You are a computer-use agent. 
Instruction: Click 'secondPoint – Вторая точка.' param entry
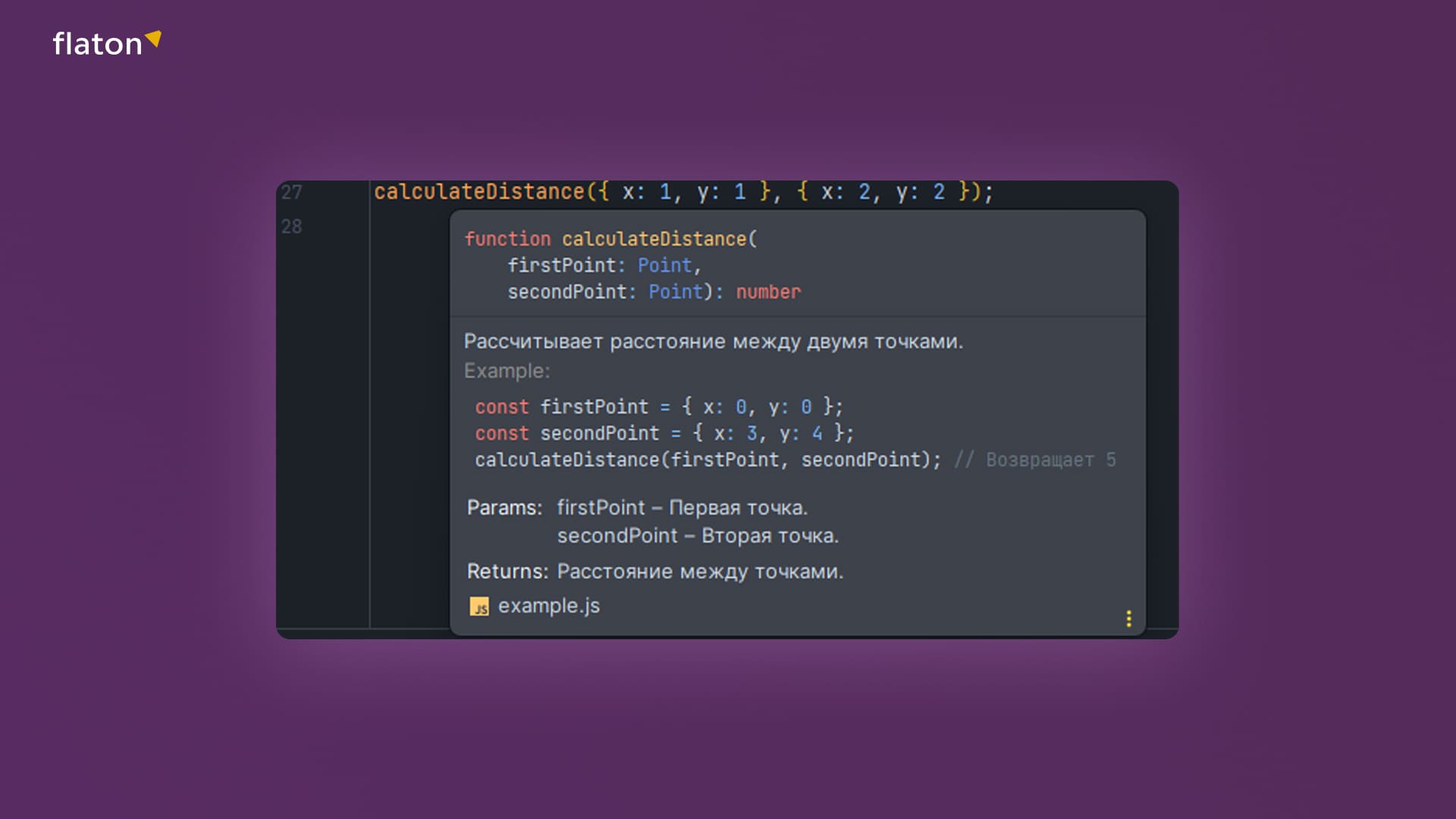coord(698,536)
